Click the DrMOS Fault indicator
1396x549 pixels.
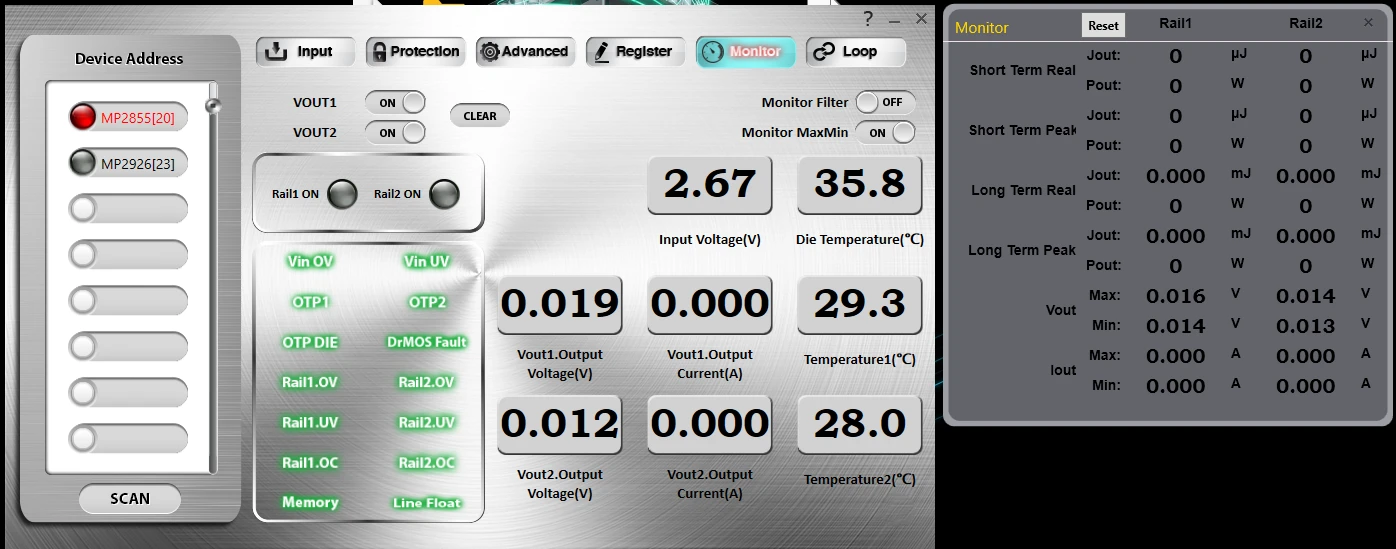coord(427,342)
